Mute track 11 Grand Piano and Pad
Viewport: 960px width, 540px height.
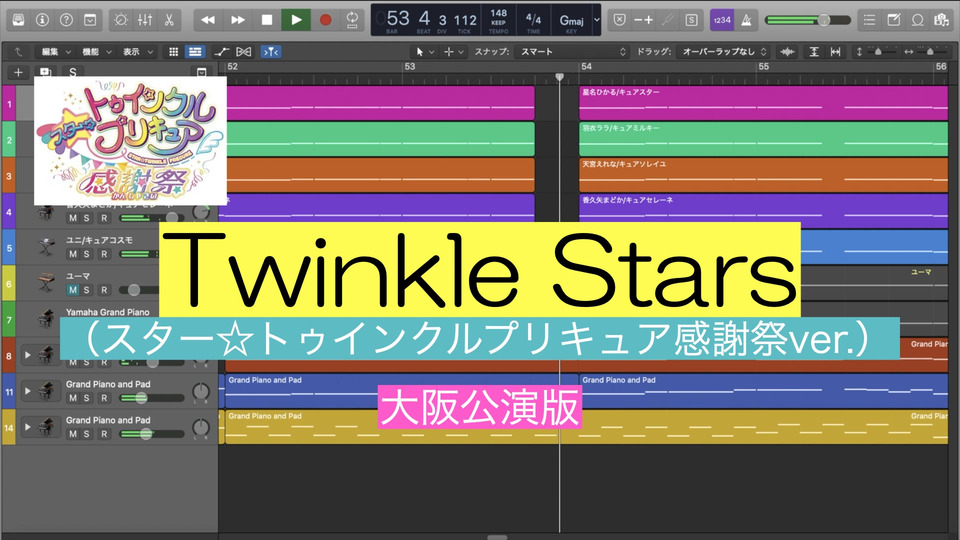pyautogui.click(x=73, y=398)
